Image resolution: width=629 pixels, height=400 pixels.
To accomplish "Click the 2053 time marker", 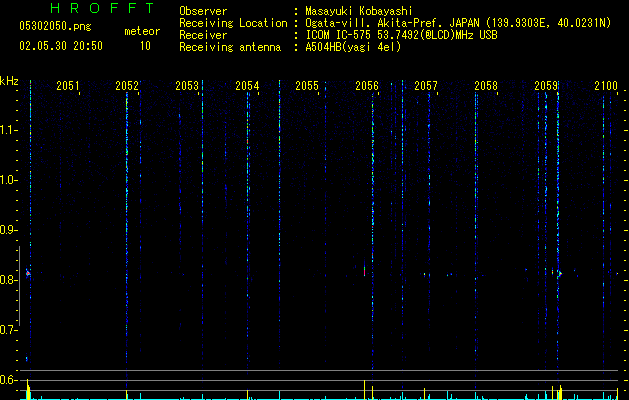I will click(187, 86).
